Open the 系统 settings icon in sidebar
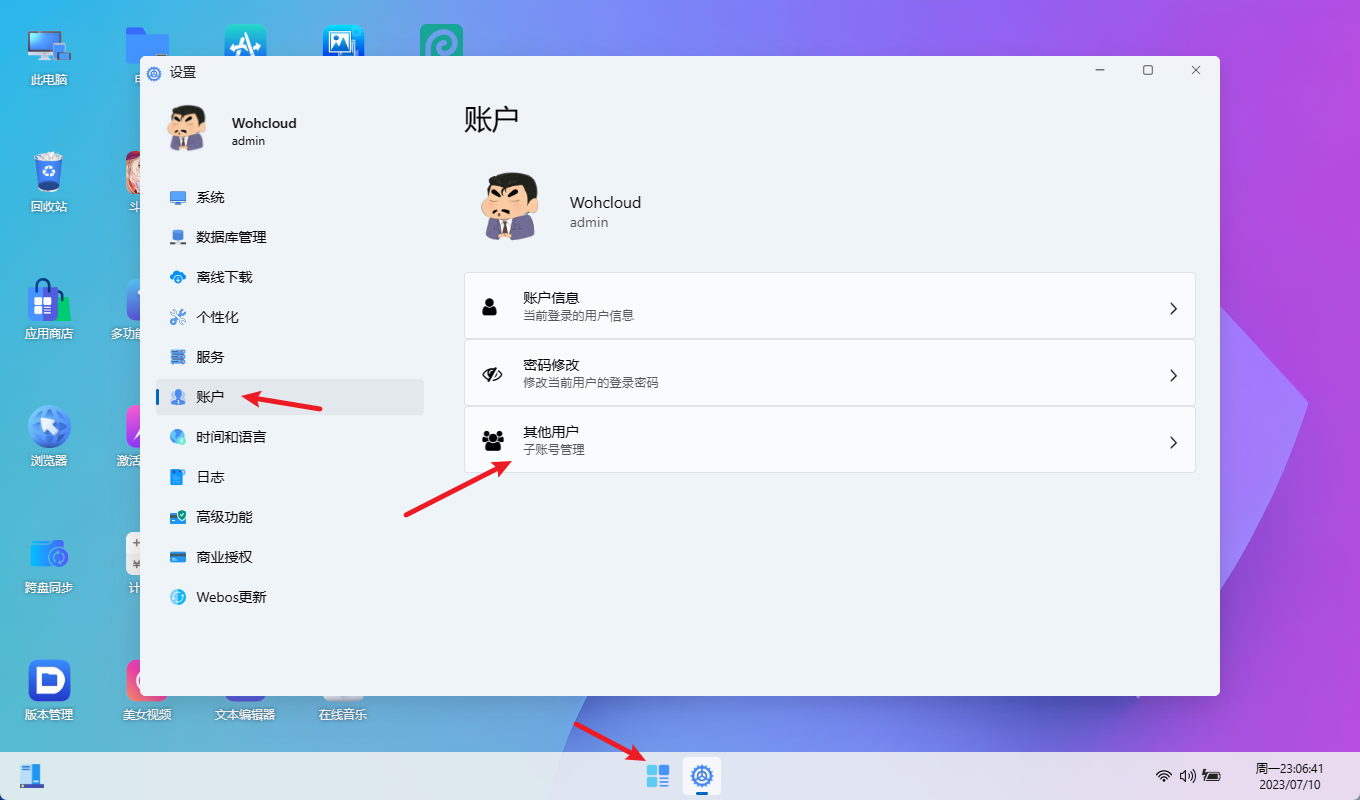Image resolution: width=1360 pixels, height=800 pixels. pyautogui.click(x=178, y=198)
